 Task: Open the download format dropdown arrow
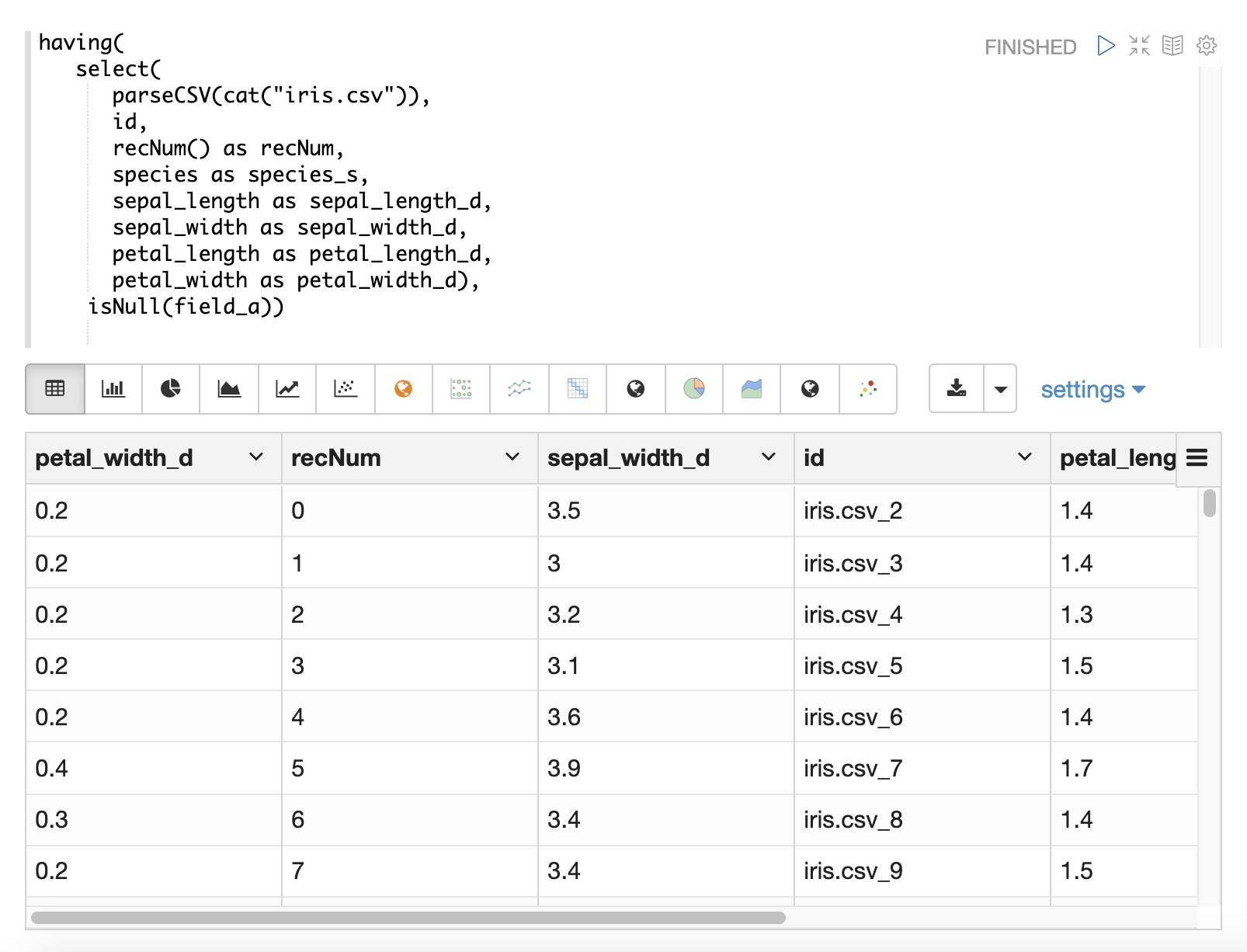click(x=1000, y=389)
